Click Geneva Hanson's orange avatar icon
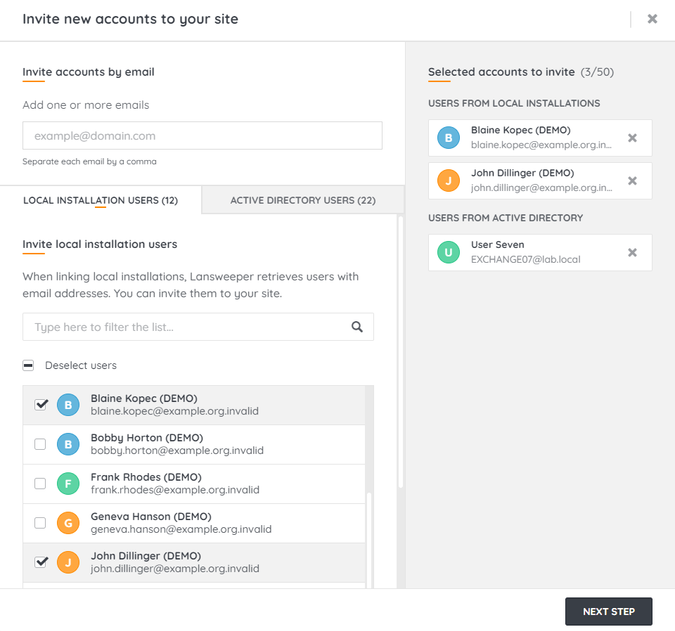Viewport: 675px width, 631px height. click(68, 523)
